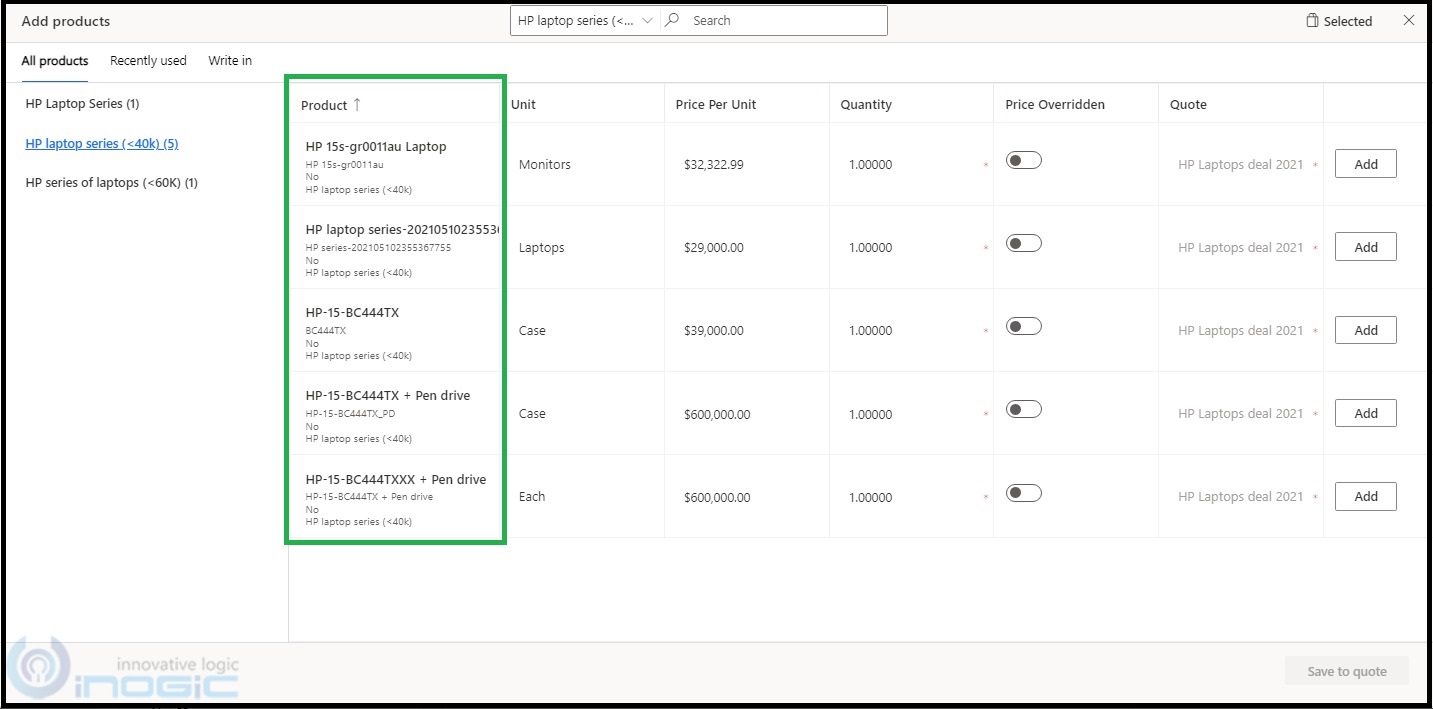
Task: Add HP 15s-gr0011au Laptop to quote
Action: [x=1365, y=164]
